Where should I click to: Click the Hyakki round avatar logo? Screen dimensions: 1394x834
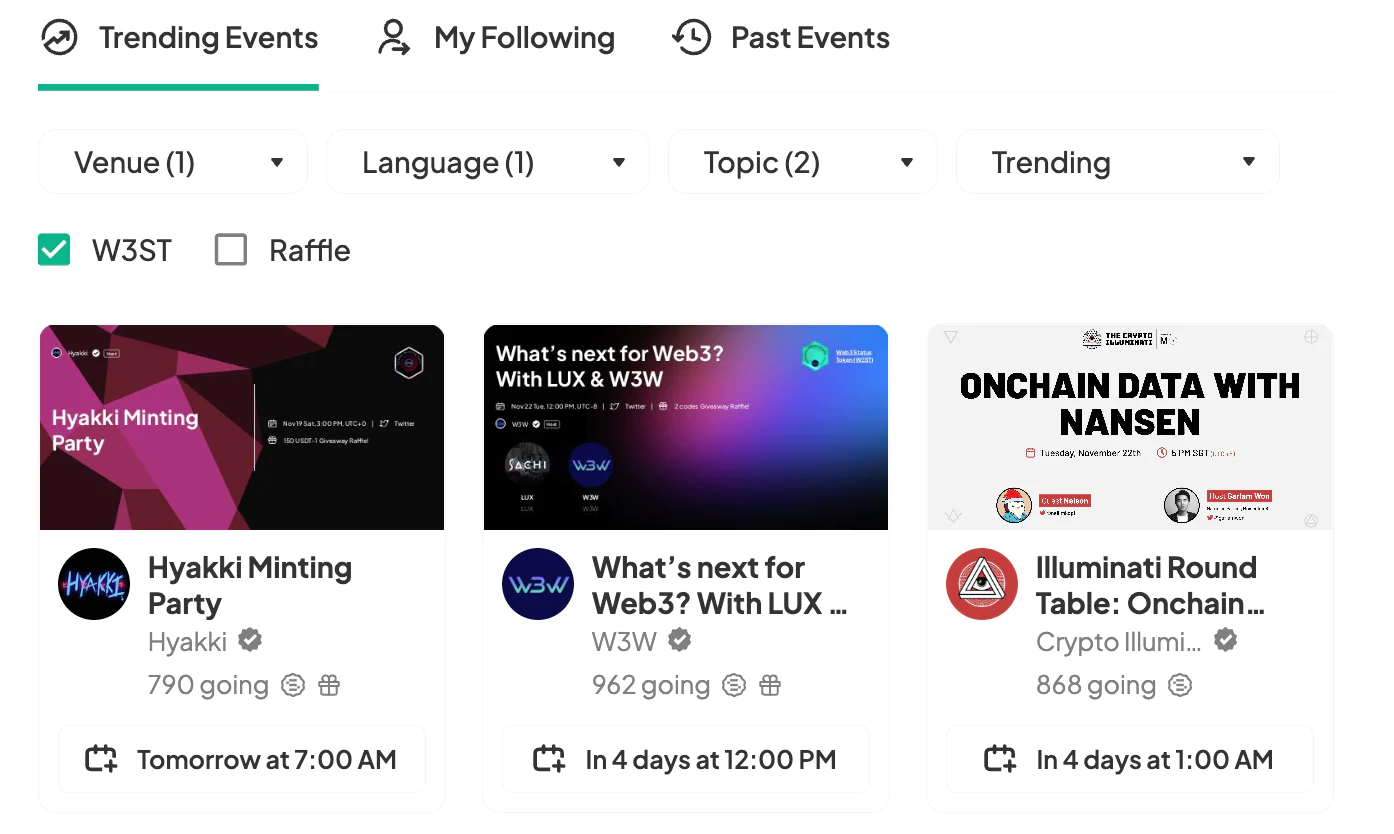pyautogui.click(x=94, y=584)
